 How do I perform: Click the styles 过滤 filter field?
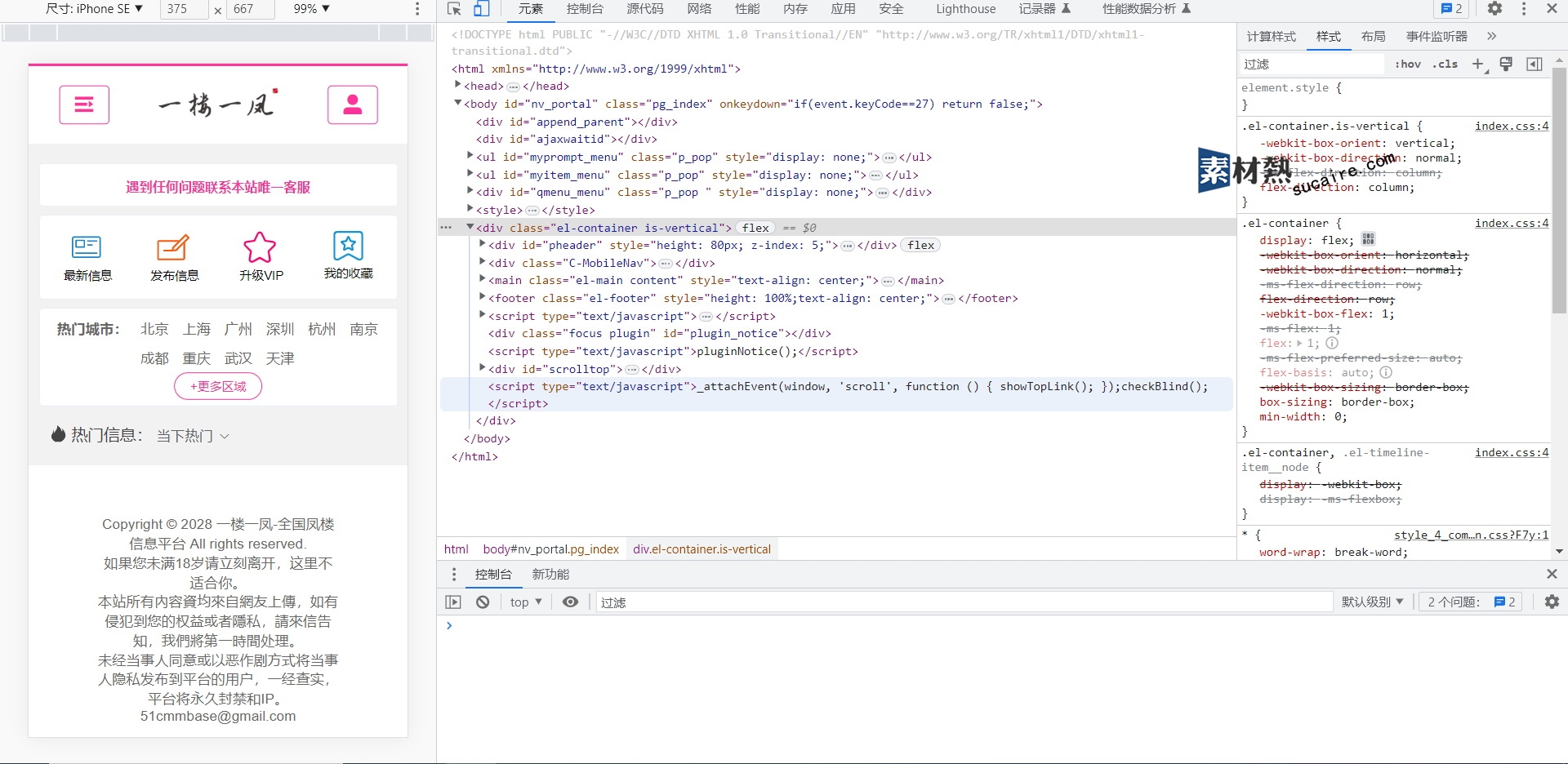(x=1312, y=64)
